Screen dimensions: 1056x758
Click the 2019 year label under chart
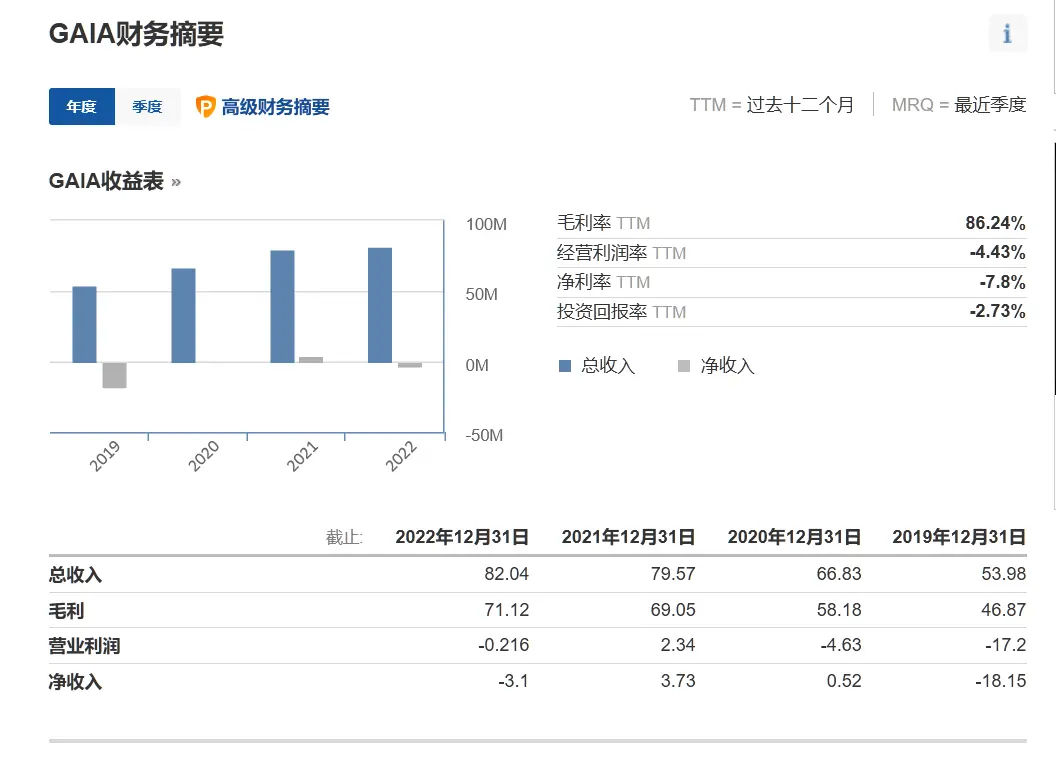pos(104,456)
